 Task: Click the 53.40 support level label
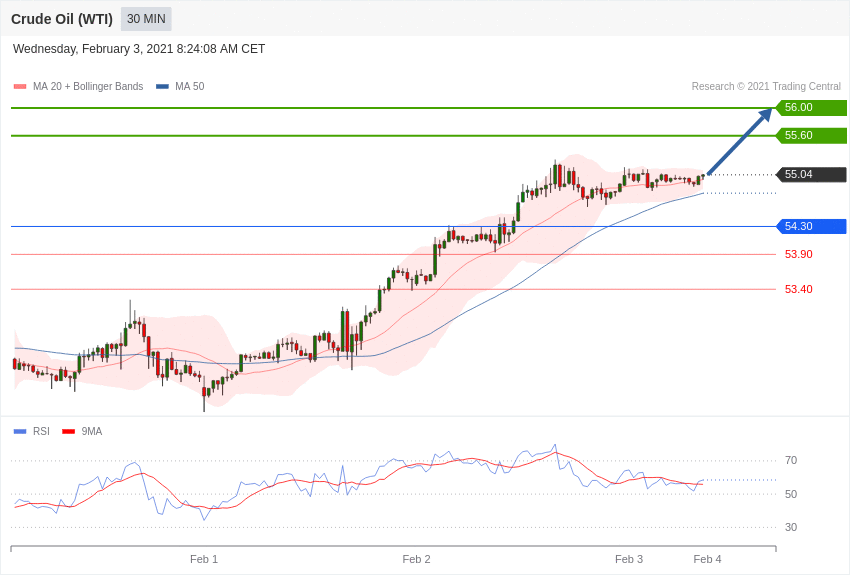point(798,290)
